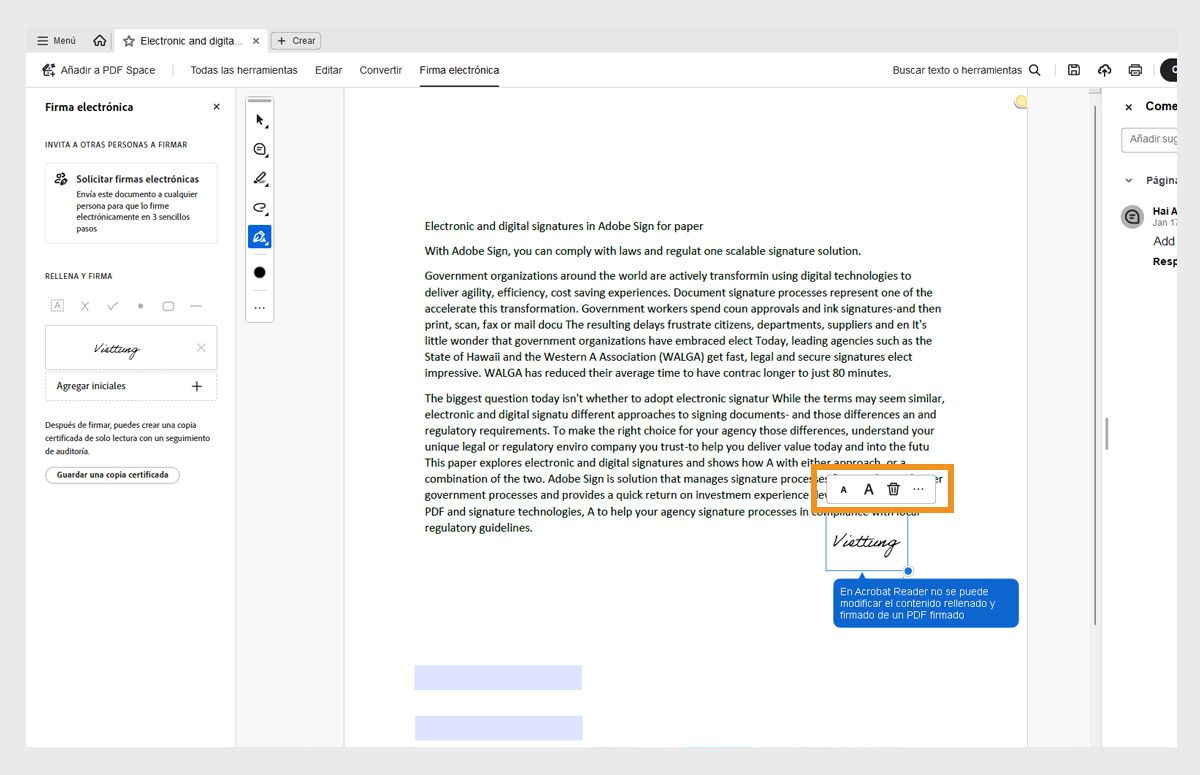Screen dimensions: 1200x775
Task: Open the more tools ellipsis in toolbar
Action: coord(259,308)
